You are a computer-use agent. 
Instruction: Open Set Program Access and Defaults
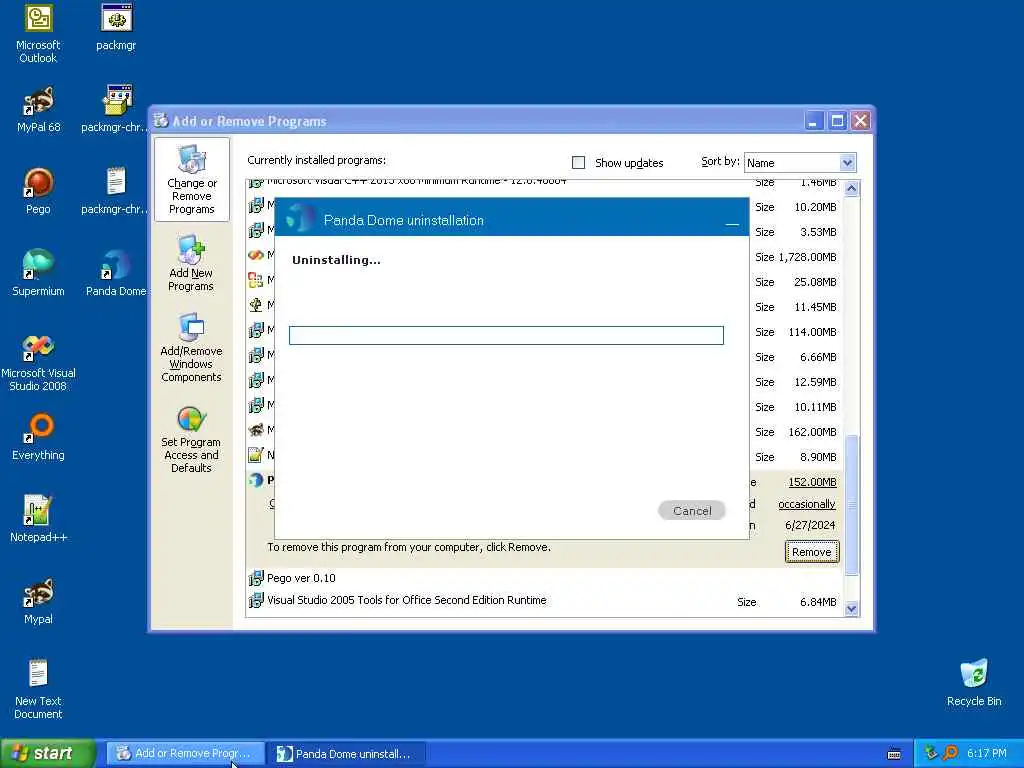pyautogui.click(x=191, y=439)
